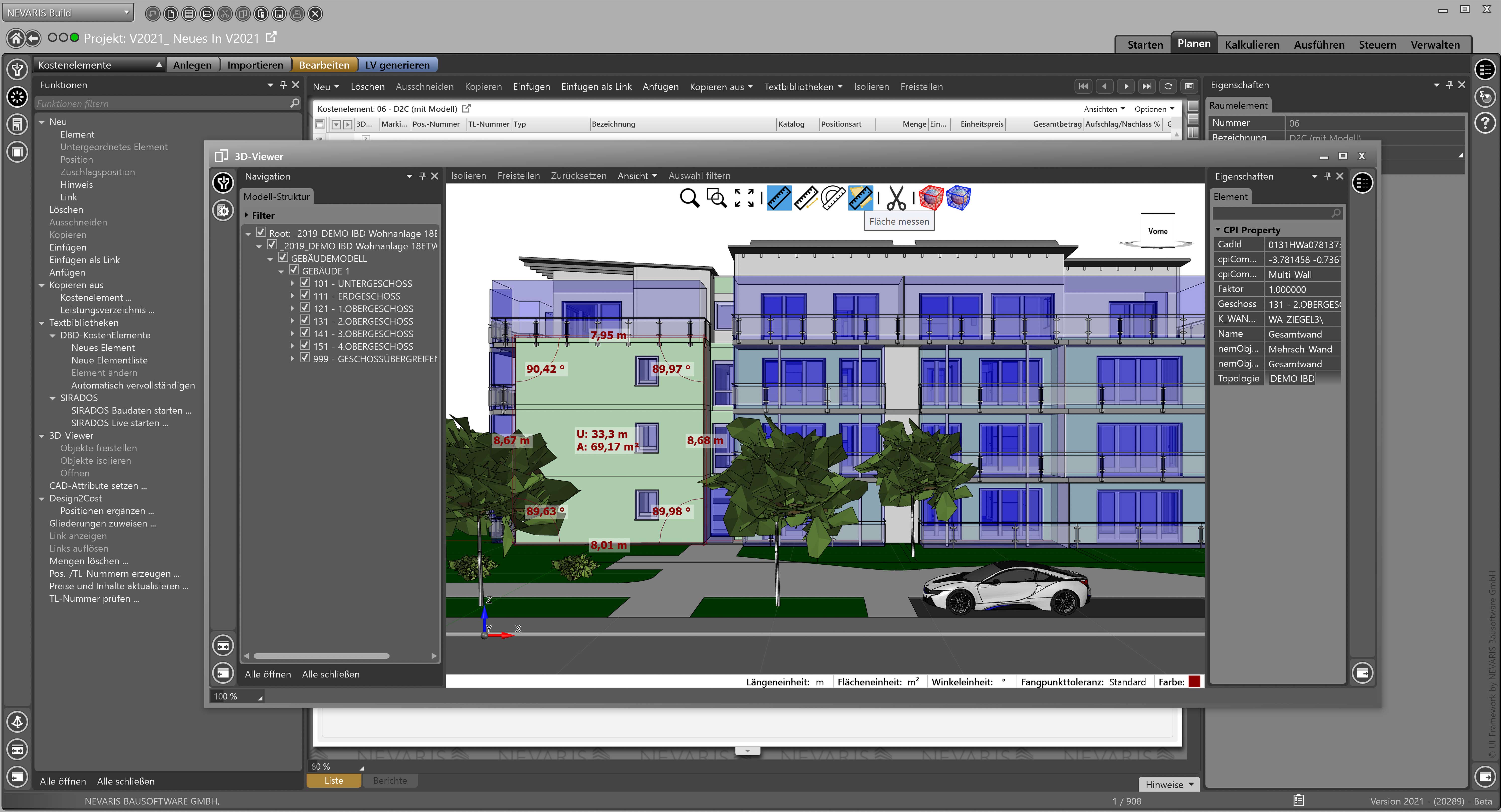Click the save diskette icon in top toolbar
This screenshot has width=1501, height=812.
coord(279,13)
